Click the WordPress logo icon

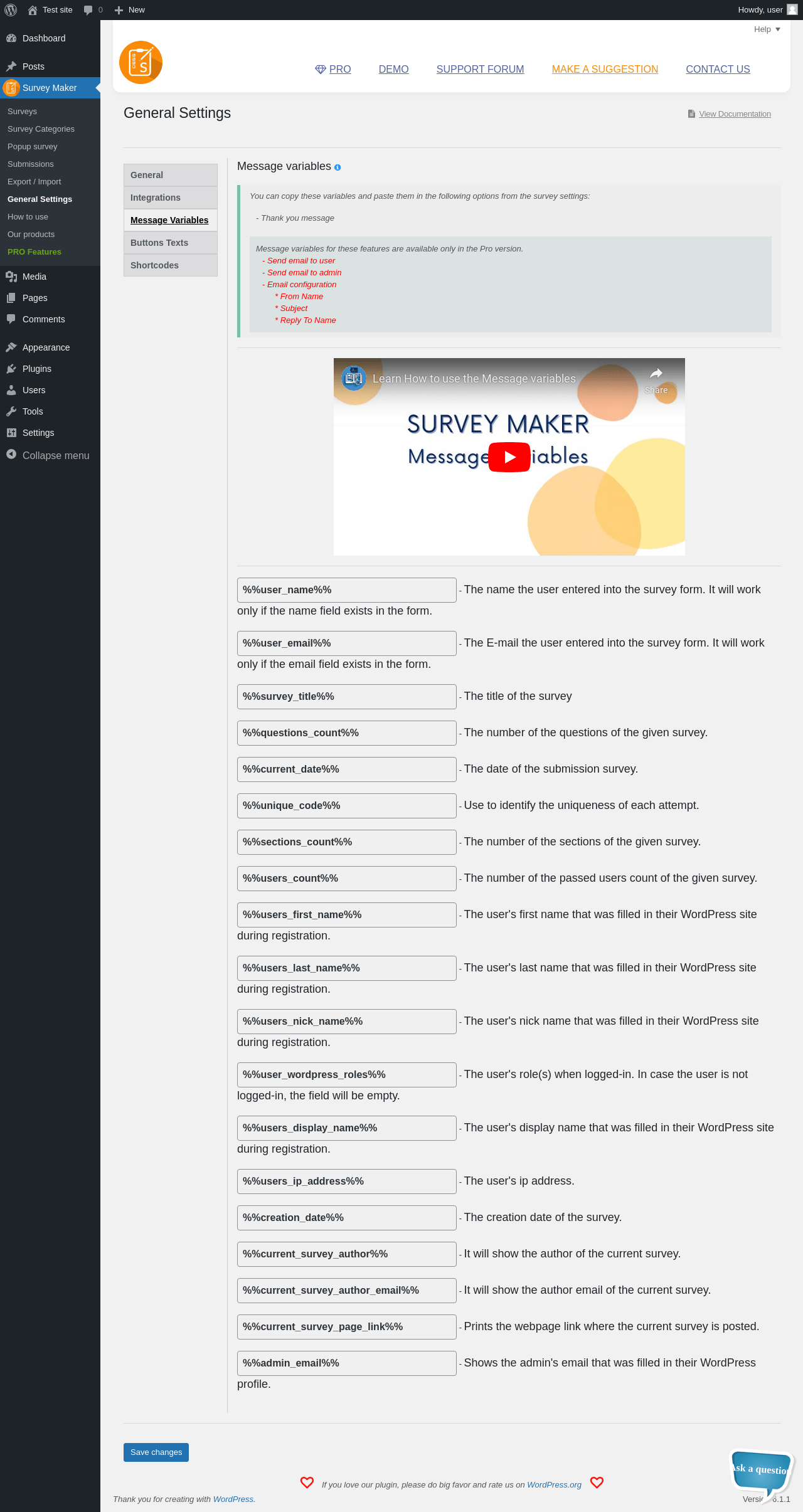(11, 10)
